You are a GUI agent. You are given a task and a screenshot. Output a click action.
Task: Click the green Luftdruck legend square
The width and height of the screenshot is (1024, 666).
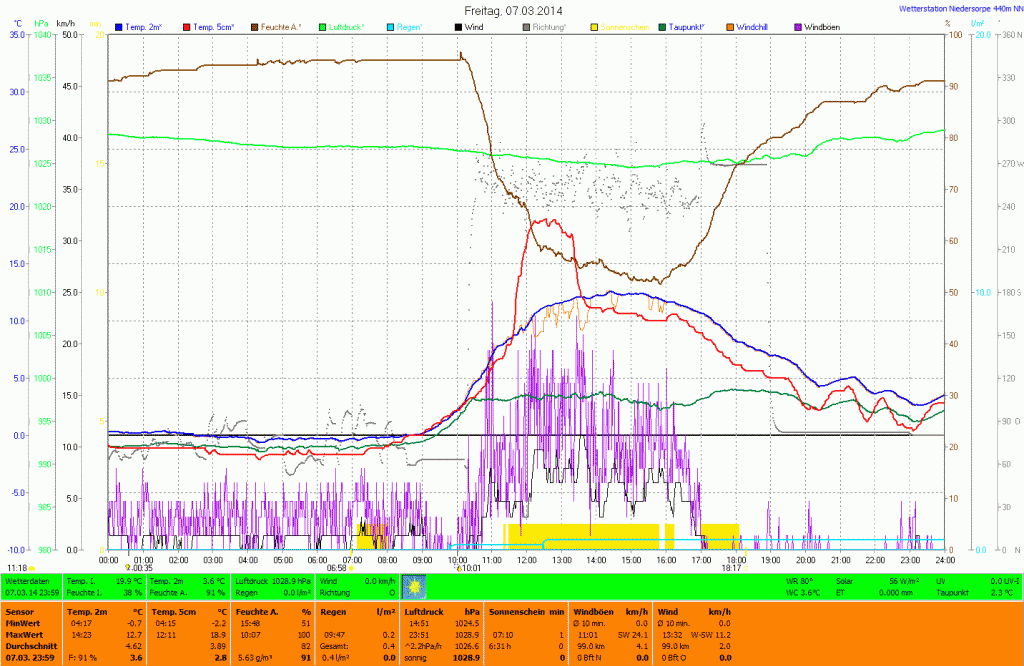(323, 26)
